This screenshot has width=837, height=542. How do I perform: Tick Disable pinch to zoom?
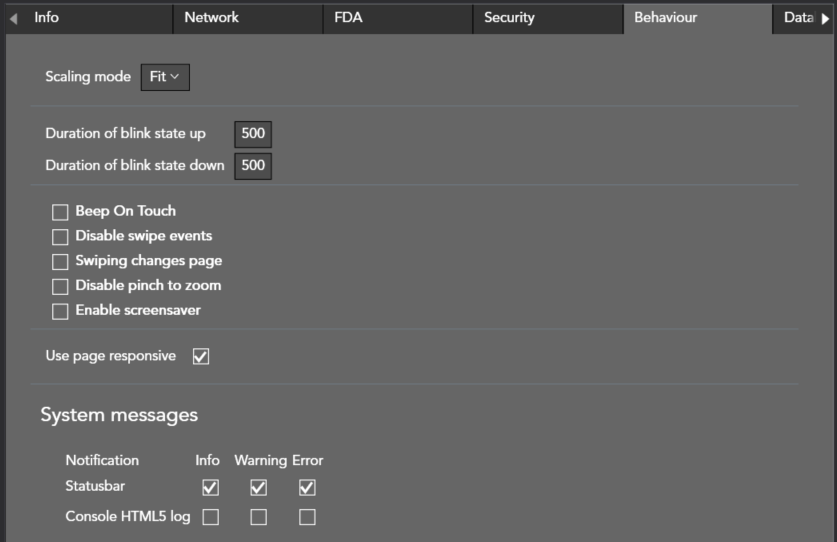pyautogui.click(x=60, y=287)
